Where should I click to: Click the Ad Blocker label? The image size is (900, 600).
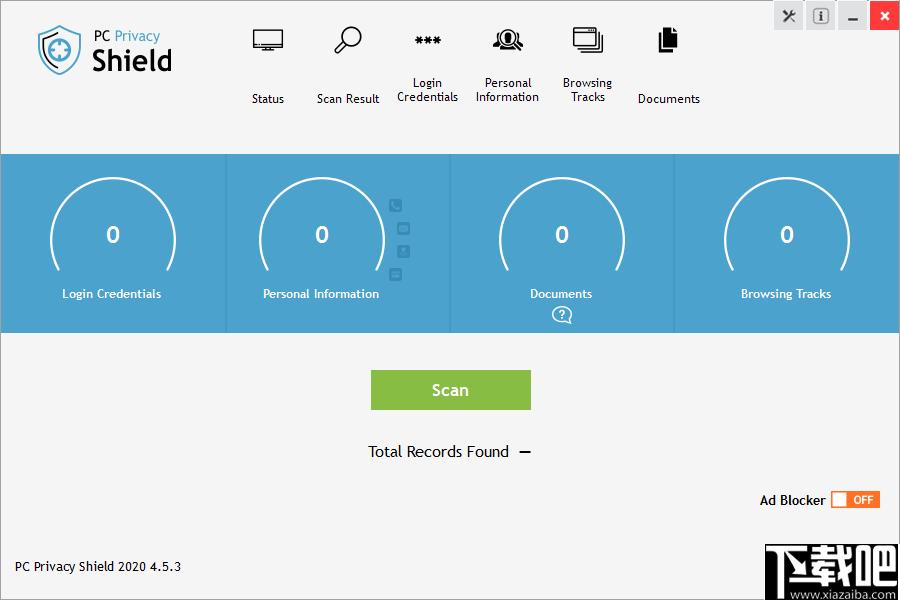pos(792,500)
